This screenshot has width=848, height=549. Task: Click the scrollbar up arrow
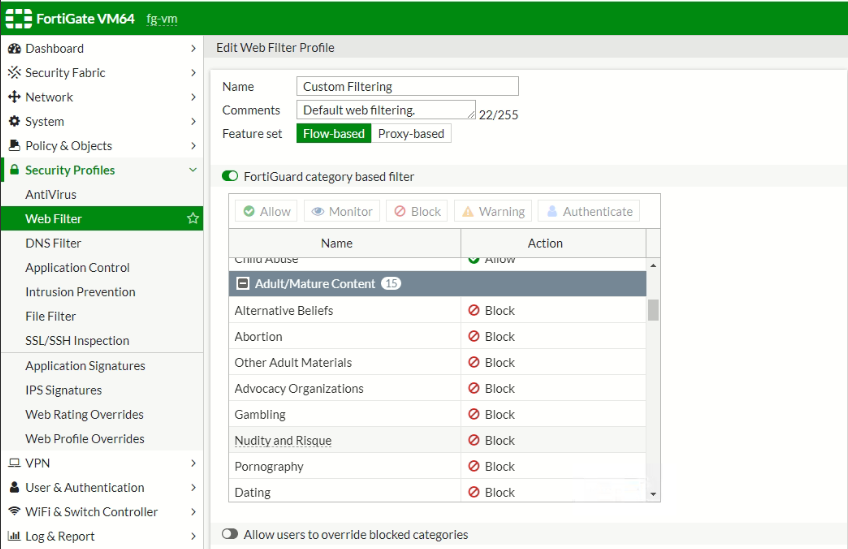pos(653,265)
